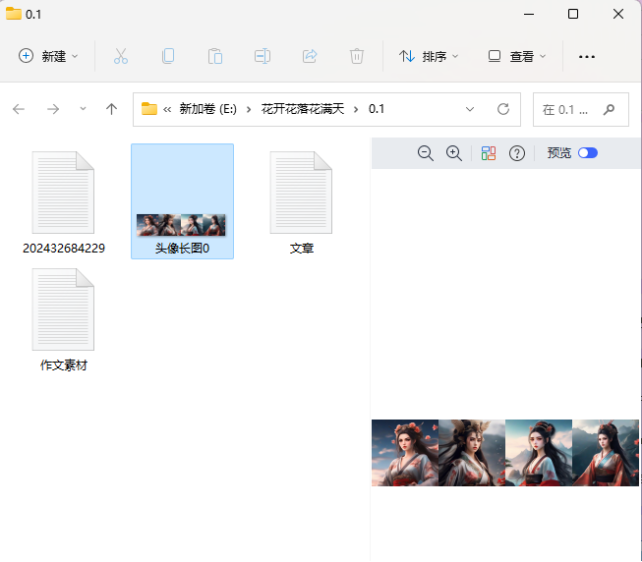The height and width of the screenshot is (562, 642).
Task: Click the Share icon in toolbar
Action: [x=310, y=56]
